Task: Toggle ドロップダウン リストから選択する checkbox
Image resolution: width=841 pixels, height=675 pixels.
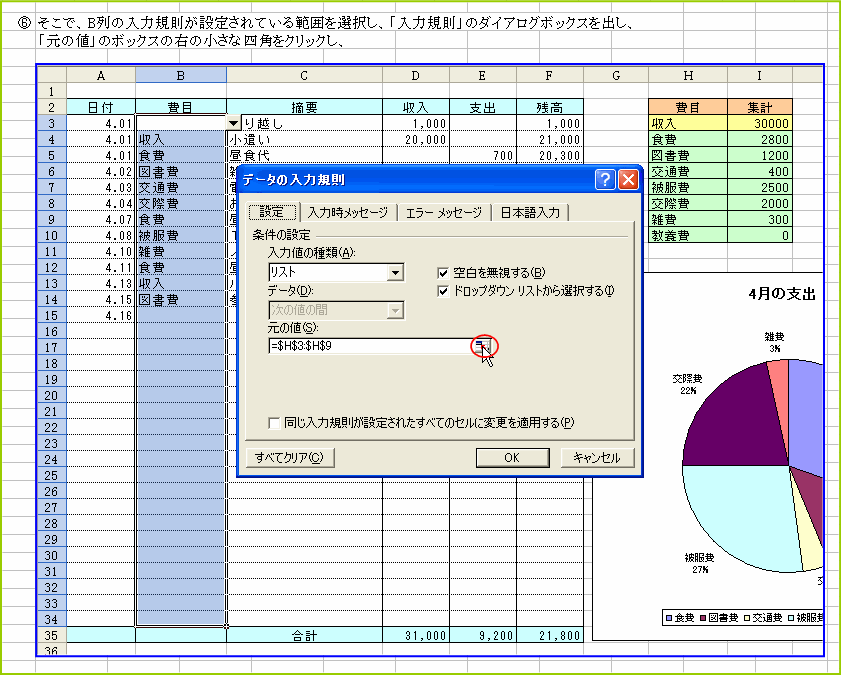Action: 443,292
